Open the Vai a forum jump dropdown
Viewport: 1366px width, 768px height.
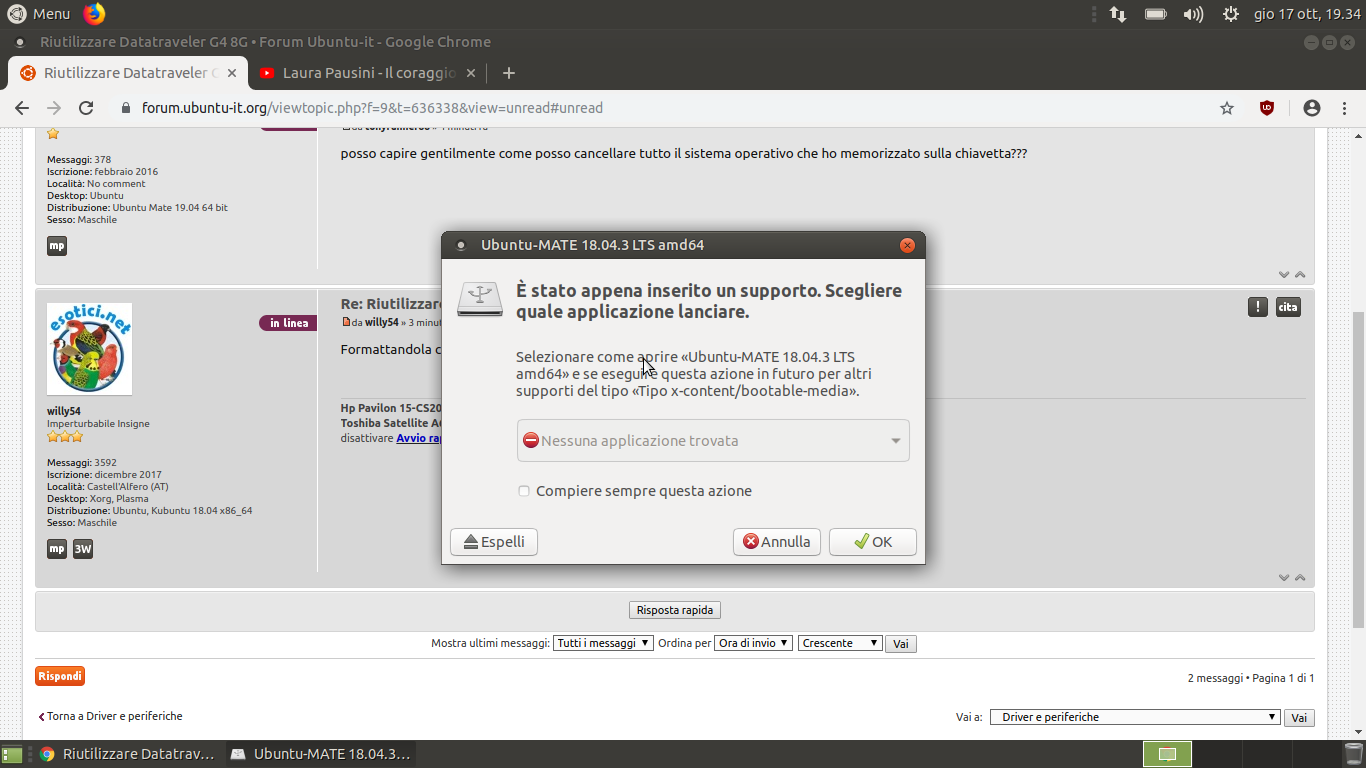(1135, 717)
